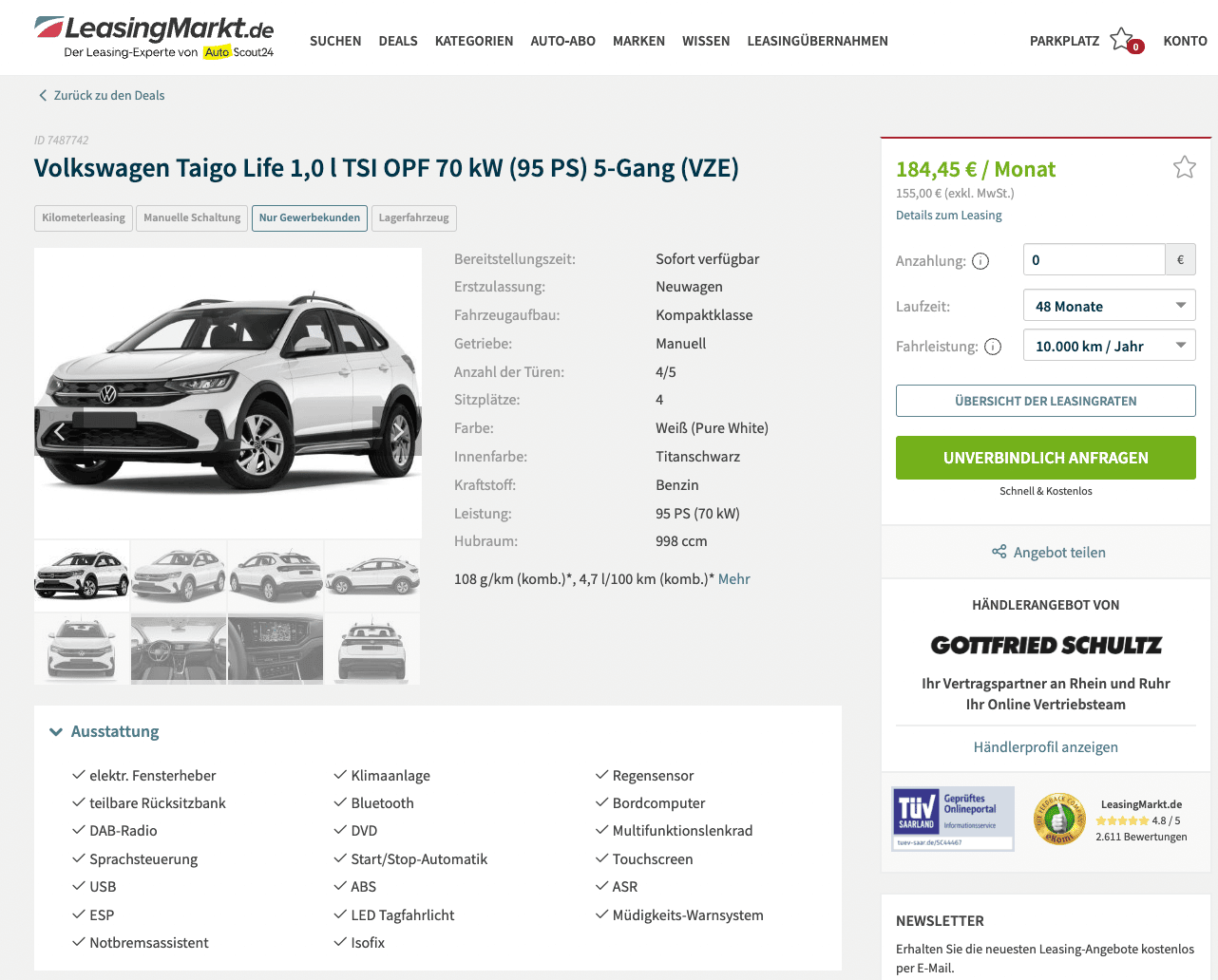The width and height of the screenshot is (1218, 980).
Task: Click the PARKPLATZ label
Action: point(1064,41)
